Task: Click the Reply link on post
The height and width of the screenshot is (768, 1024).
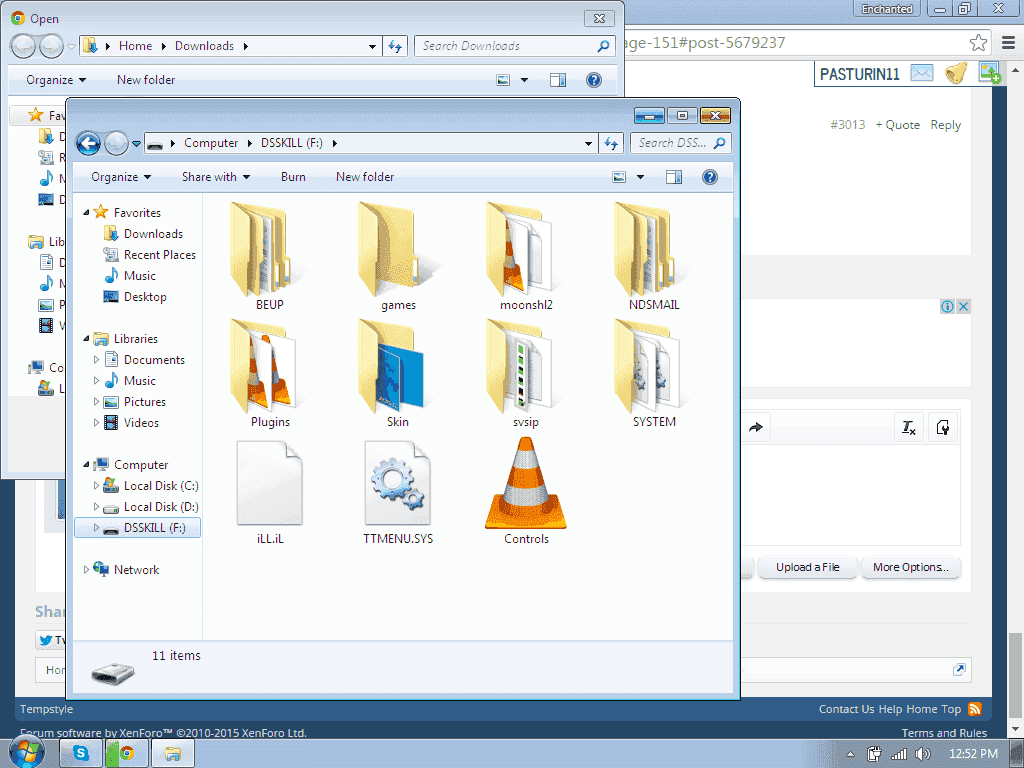Action: coord(945,125)
